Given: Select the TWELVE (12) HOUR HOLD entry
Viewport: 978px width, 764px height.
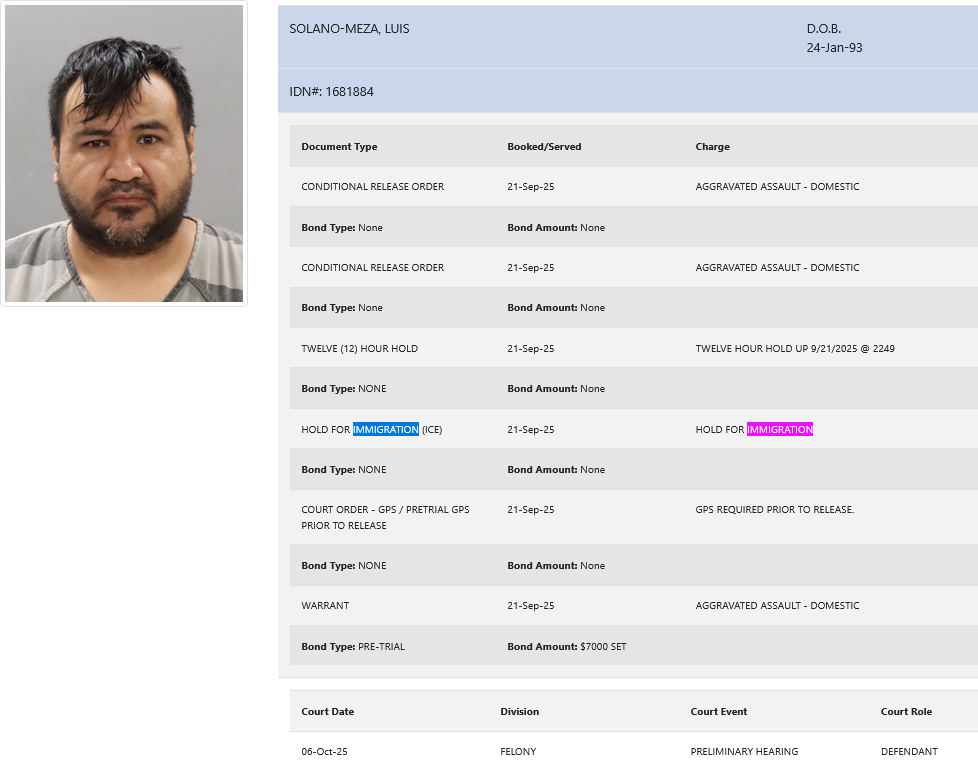Looking at the screenshot, I should pos(359,349).
